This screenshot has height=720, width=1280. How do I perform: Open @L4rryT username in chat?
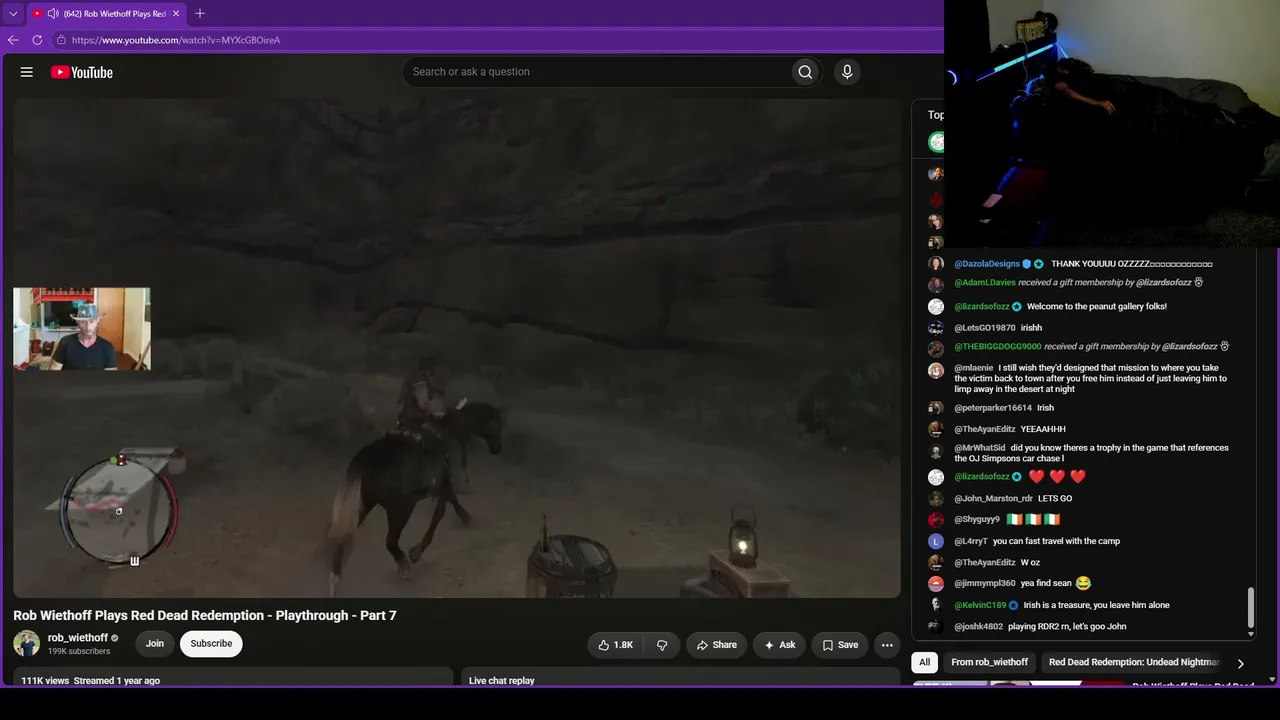coord(971,541)
